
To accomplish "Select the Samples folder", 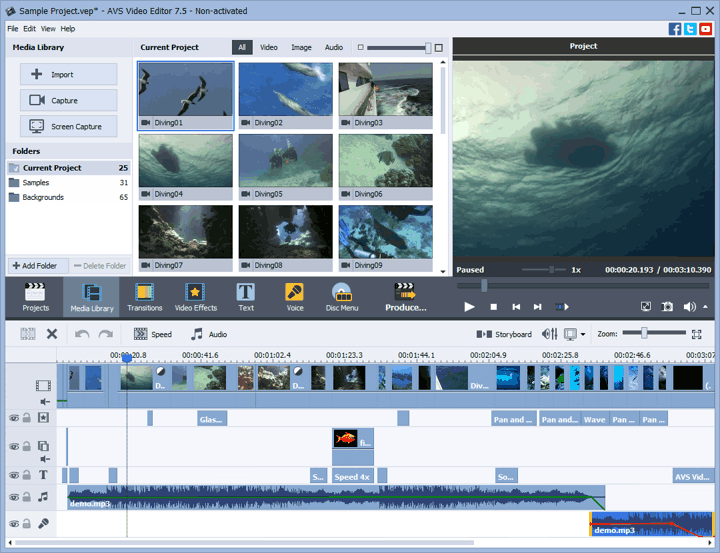I will (68, 182).
